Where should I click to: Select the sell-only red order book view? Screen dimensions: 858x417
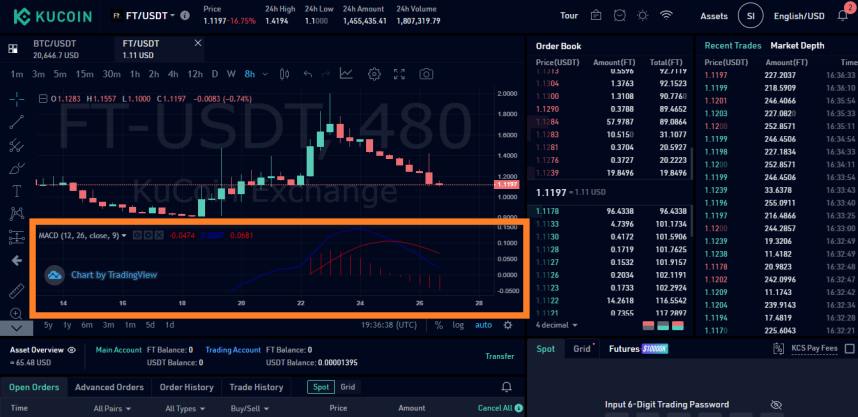point(648,326)
